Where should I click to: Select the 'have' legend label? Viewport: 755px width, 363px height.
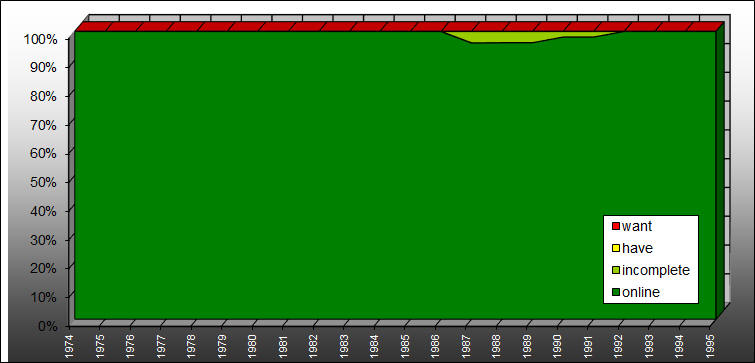tap(637, 248)
